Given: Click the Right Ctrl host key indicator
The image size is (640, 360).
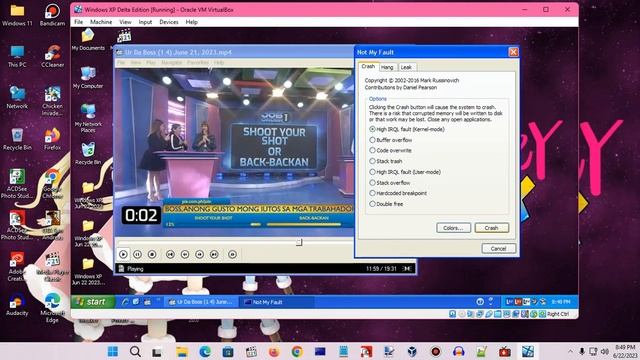Looking at the screenshot, I should [x=558, y=314].
